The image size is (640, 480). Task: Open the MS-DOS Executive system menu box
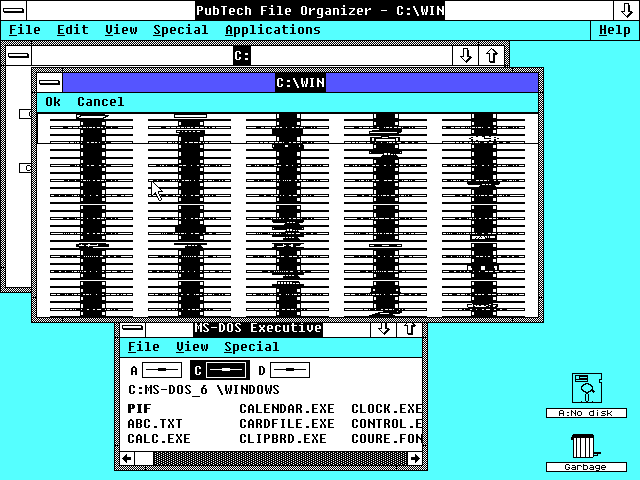(x=133, y=329)
